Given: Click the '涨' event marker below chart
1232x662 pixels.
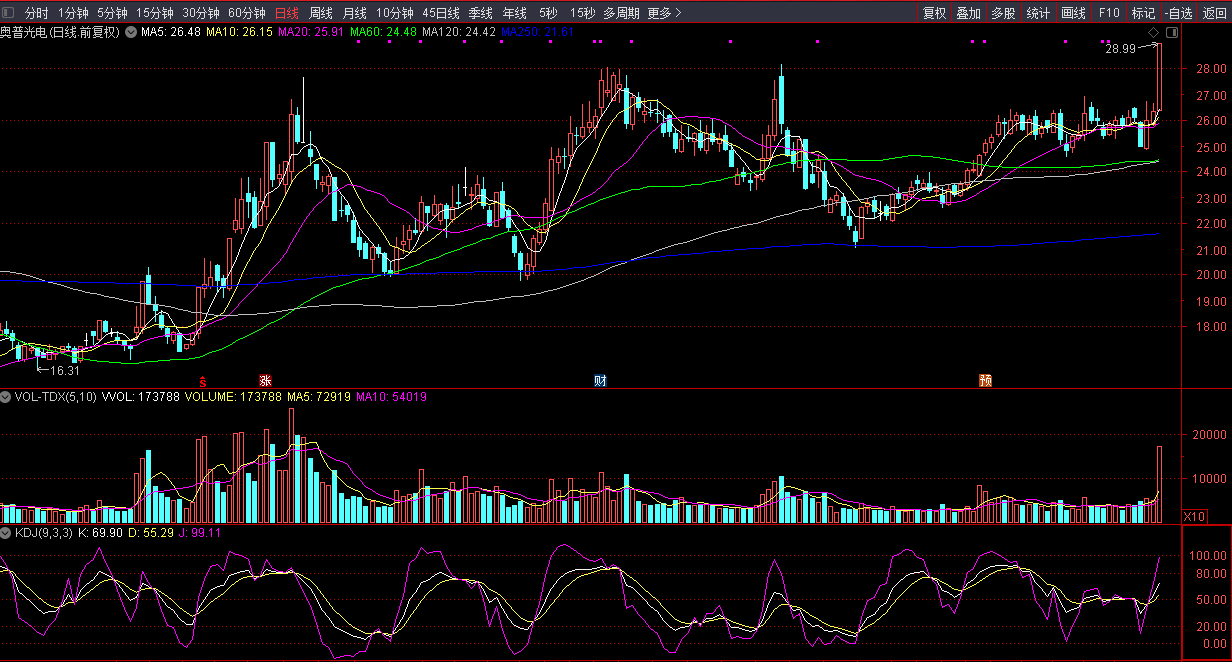Looking at the screenshot, I should coord(265,381).
